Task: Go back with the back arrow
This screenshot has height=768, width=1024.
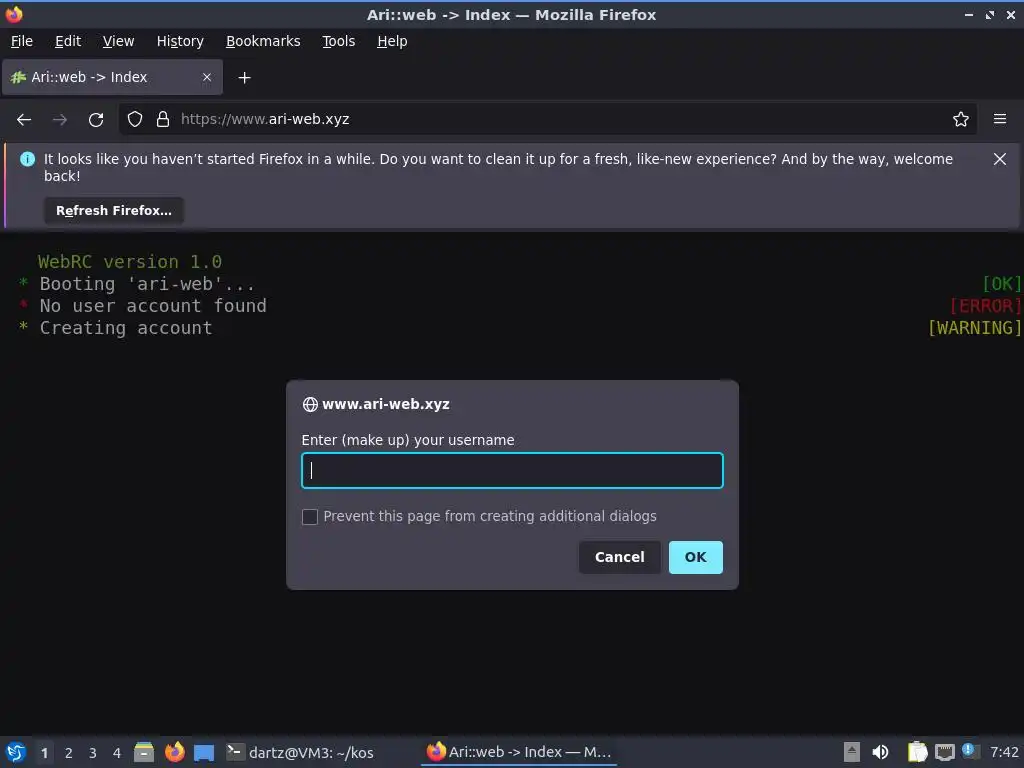Action: pos(24,120)
